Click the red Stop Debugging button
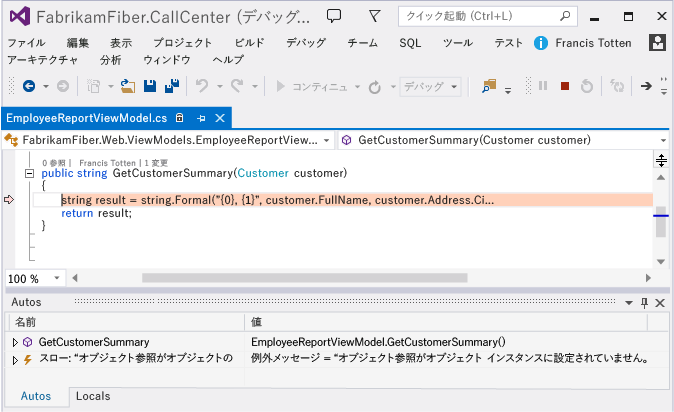Screen dimensions: 674x412 [565, 86]
